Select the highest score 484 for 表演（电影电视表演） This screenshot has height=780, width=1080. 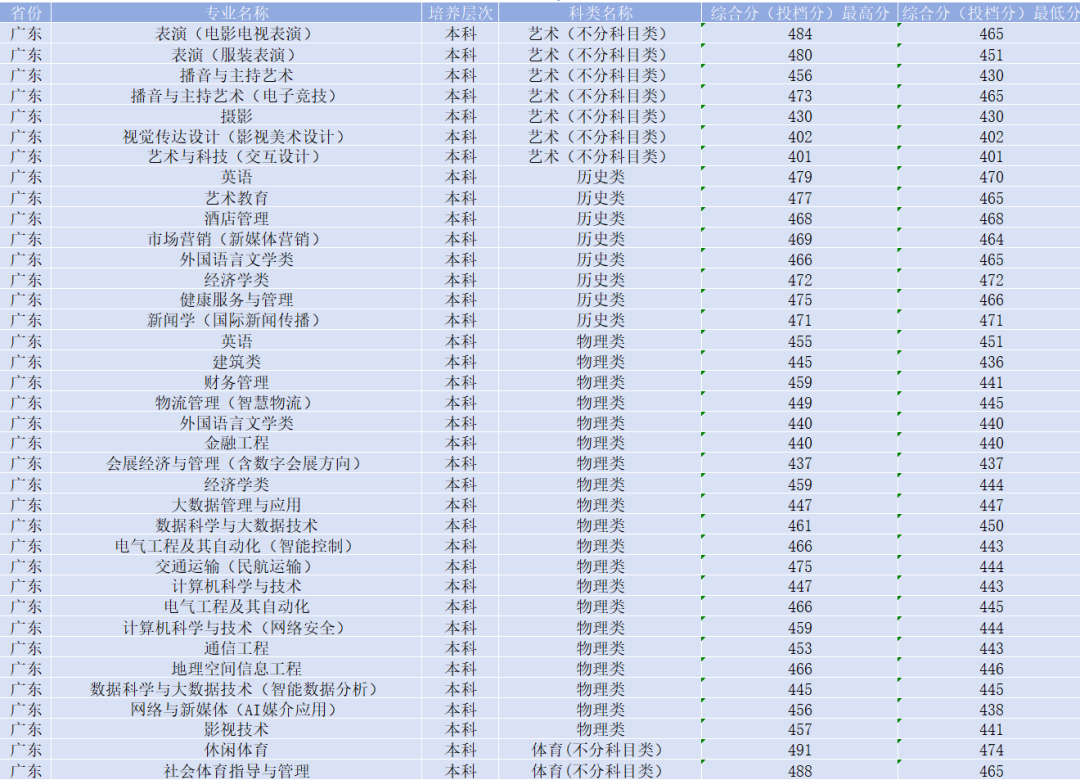[x=800, y=34]
